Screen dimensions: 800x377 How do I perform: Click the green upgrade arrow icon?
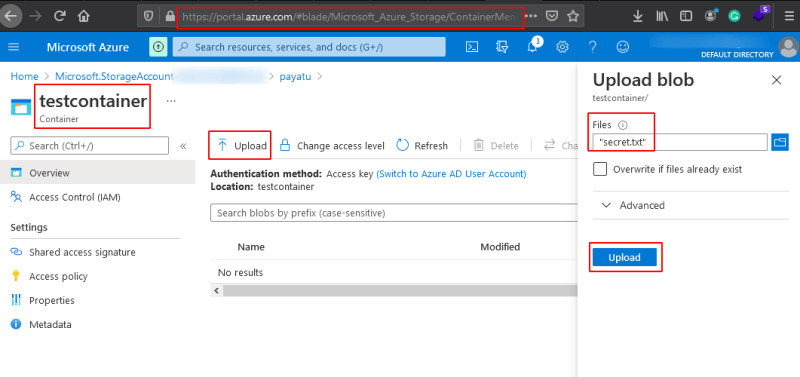coord(158,47)
